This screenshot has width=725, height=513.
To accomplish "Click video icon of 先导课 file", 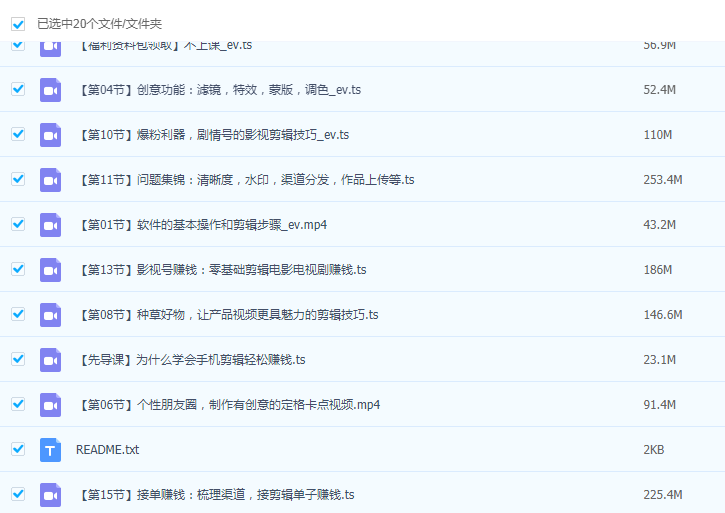I will (x=50, y=359).
